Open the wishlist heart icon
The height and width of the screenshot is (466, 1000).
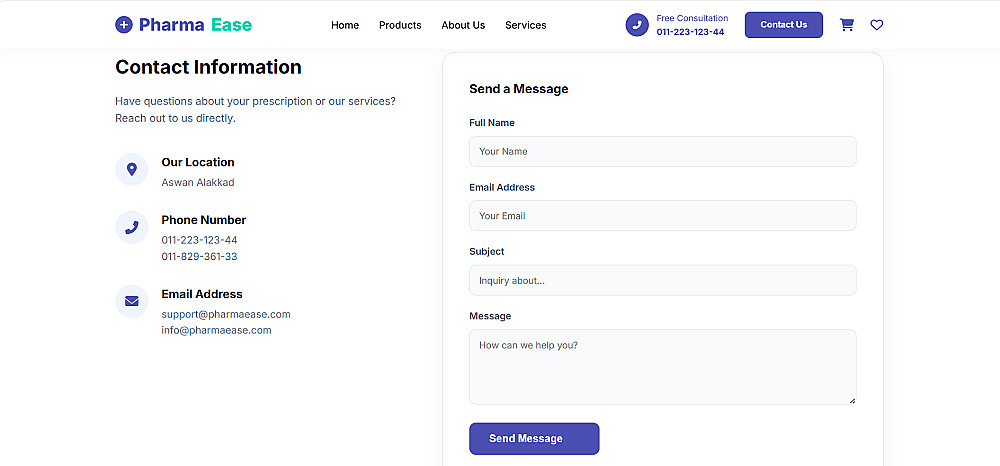[877, 25]
